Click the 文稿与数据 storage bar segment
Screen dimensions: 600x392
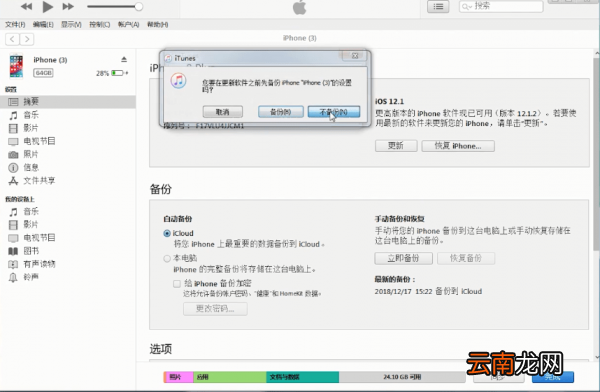(302, 377)
